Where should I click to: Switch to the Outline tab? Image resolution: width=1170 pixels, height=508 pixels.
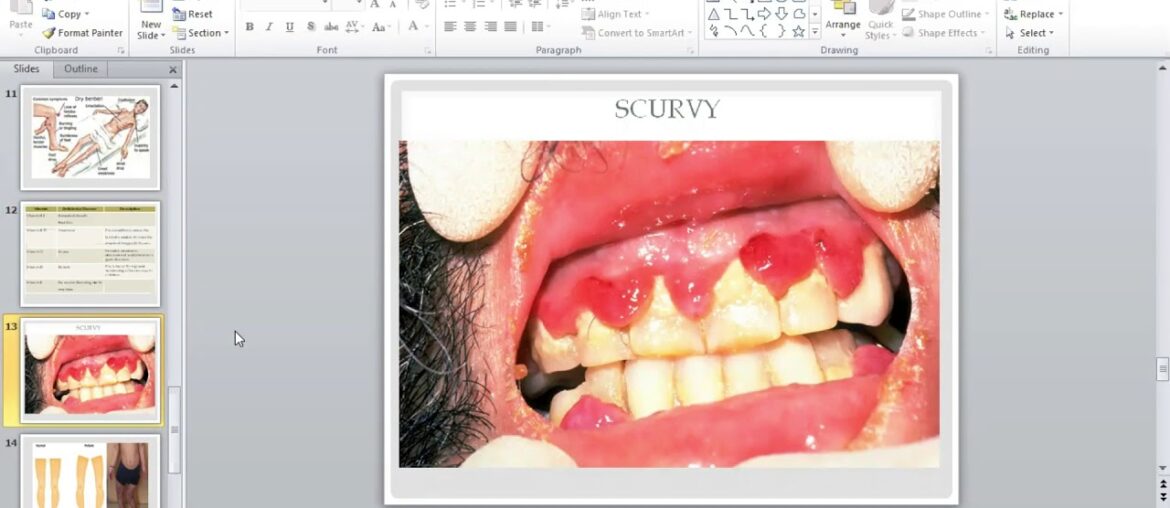click(81, 69)
